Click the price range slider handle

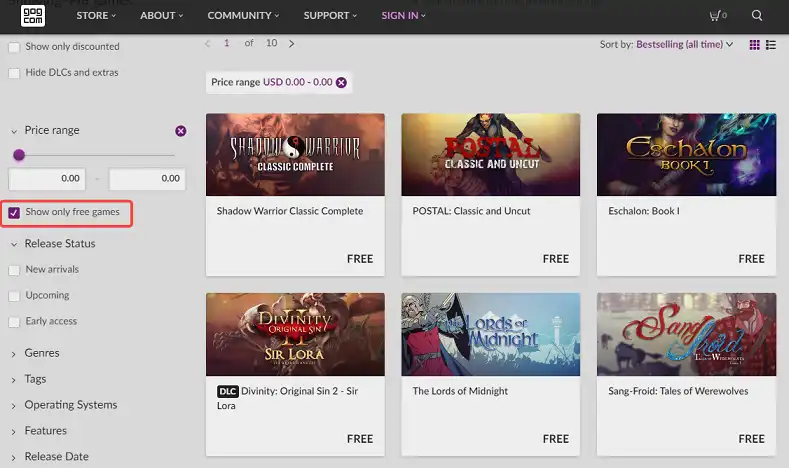point(19,155)
